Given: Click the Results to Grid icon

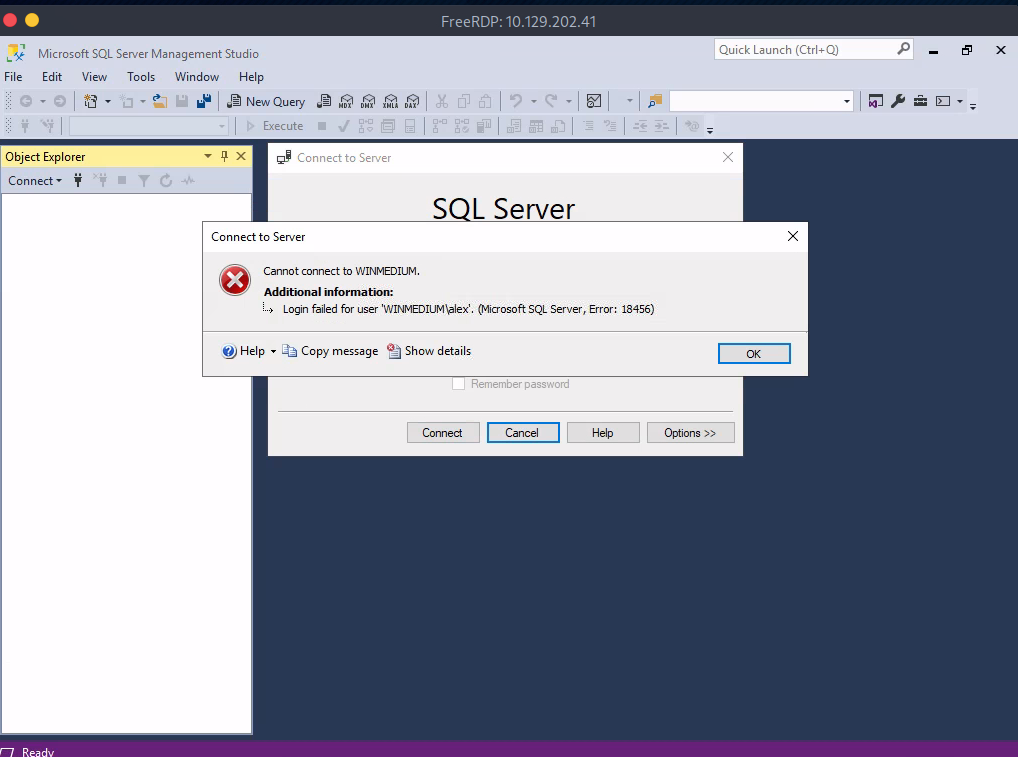Looking at the screenshot, I should [x=536, y=126].
